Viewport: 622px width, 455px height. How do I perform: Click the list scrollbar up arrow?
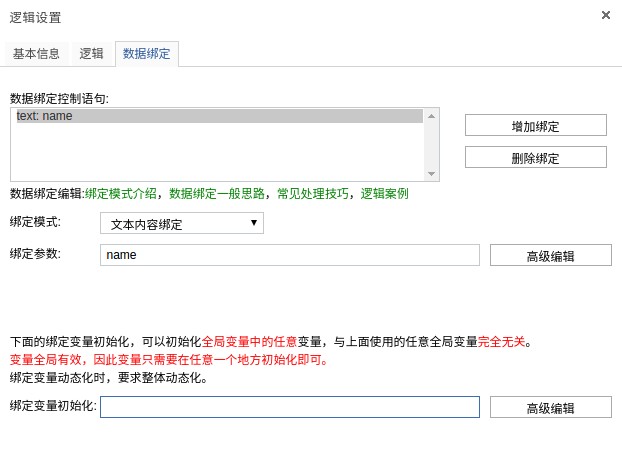[x=432, y=116]
